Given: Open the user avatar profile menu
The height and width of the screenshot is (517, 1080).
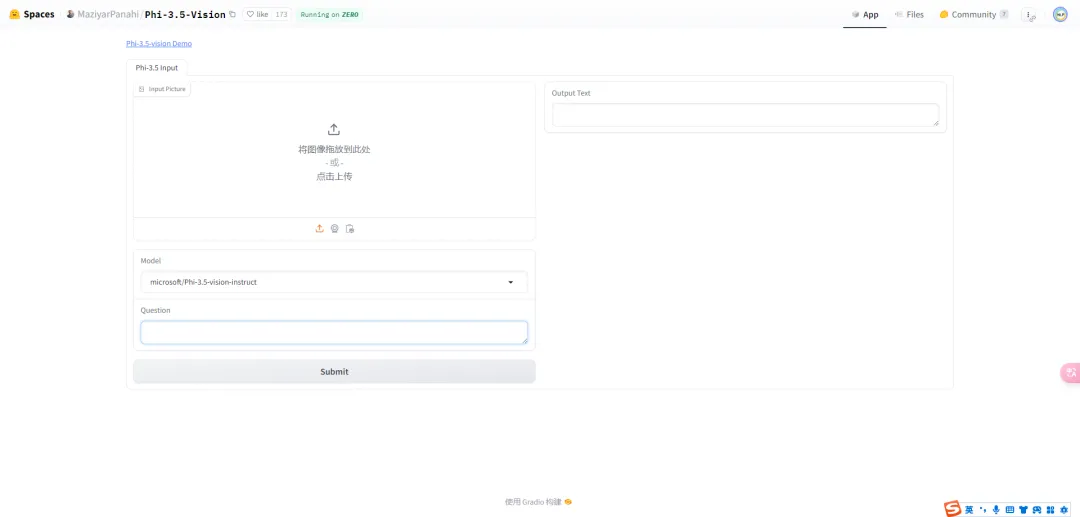Looking at the screenshot, I should tap(1060, 14).
